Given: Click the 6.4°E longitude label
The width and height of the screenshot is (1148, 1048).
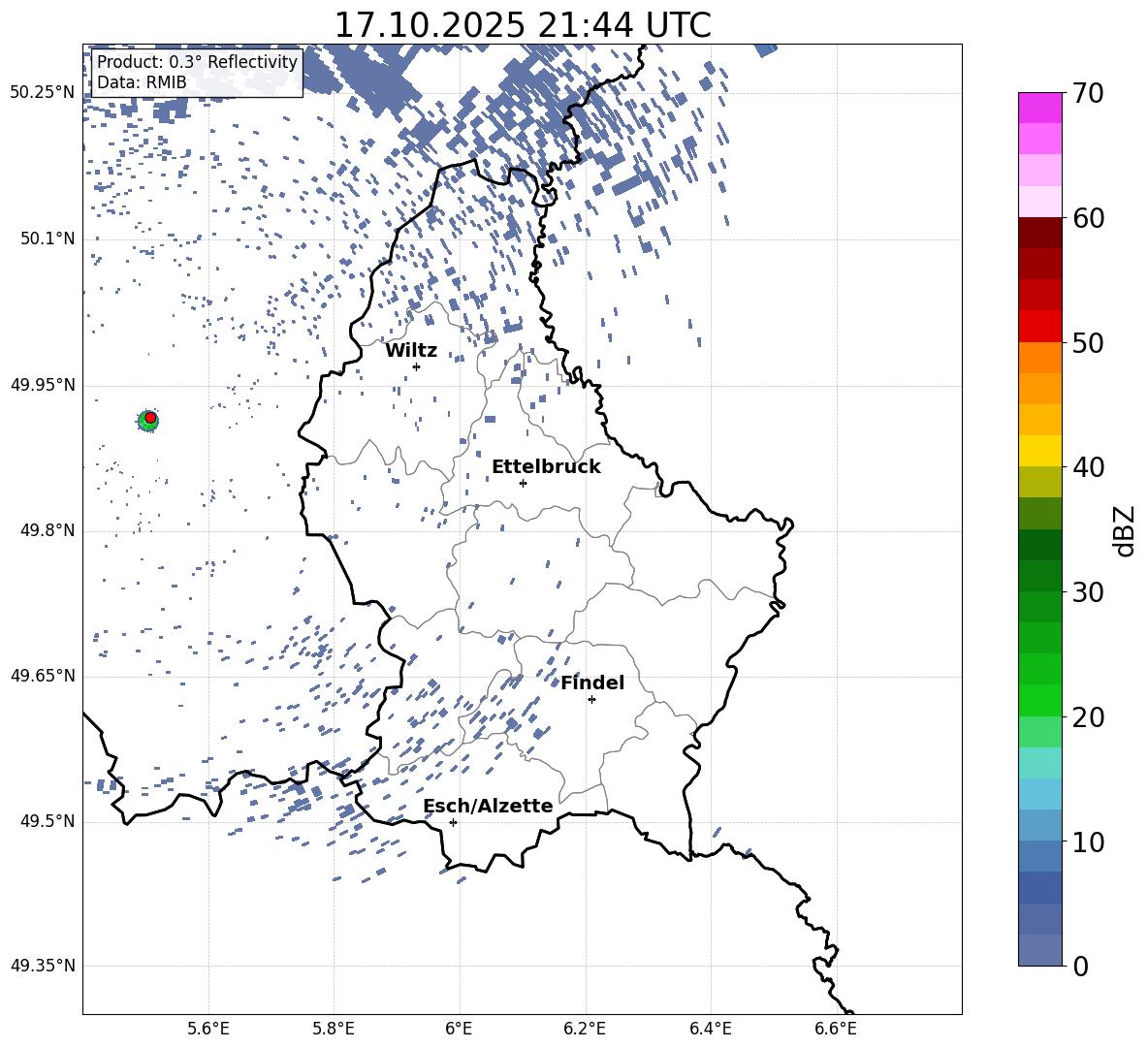Looking at the screenshot, I should [x=710, y=1029].
